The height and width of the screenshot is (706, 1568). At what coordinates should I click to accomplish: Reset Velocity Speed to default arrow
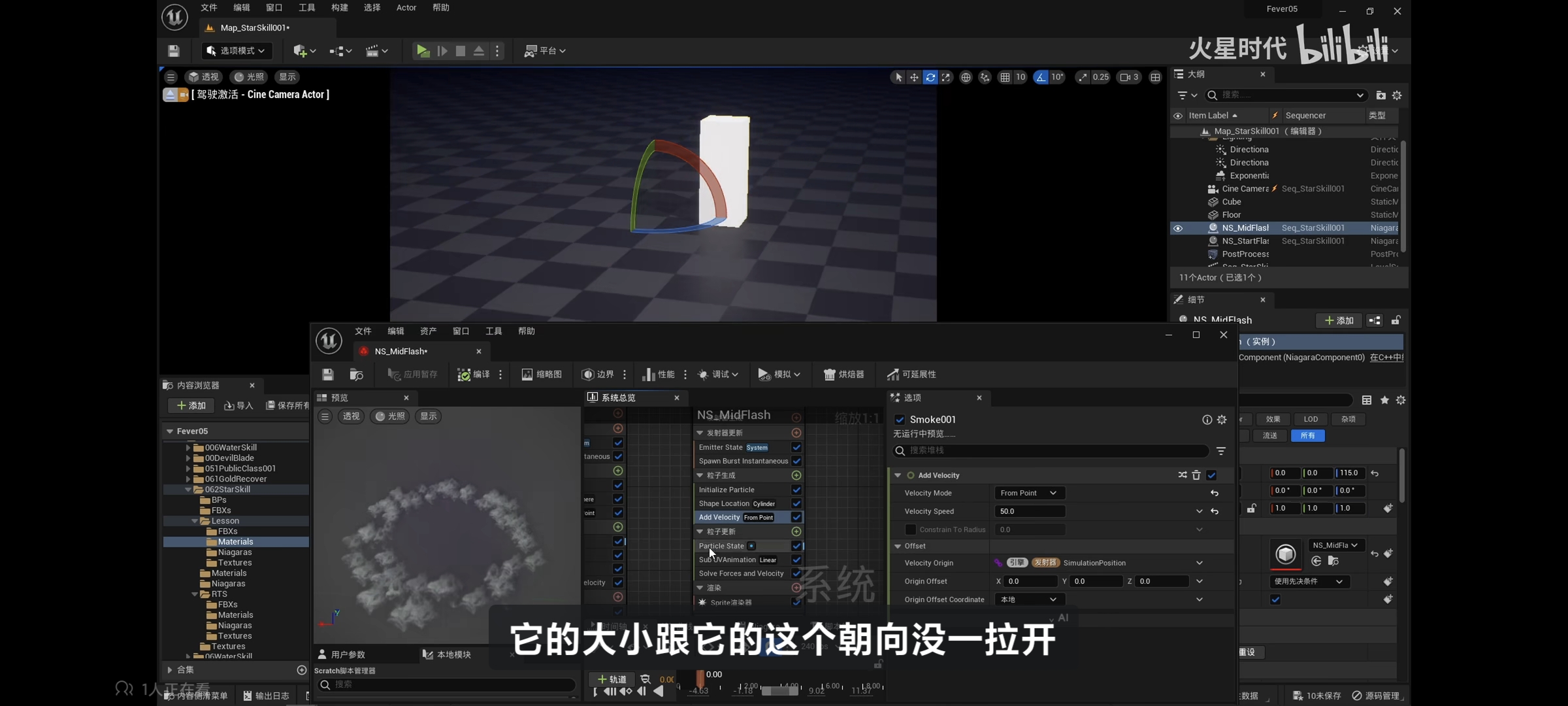[1215, 511]
